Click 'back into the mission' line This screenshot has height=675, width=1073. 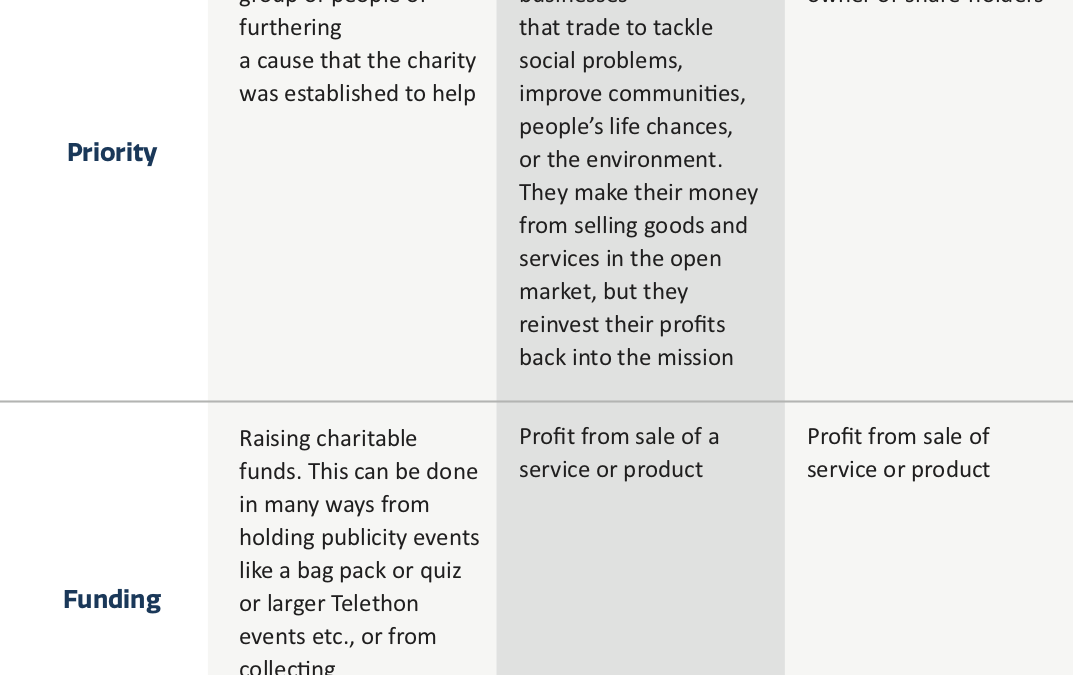click(x=626, y=357)
